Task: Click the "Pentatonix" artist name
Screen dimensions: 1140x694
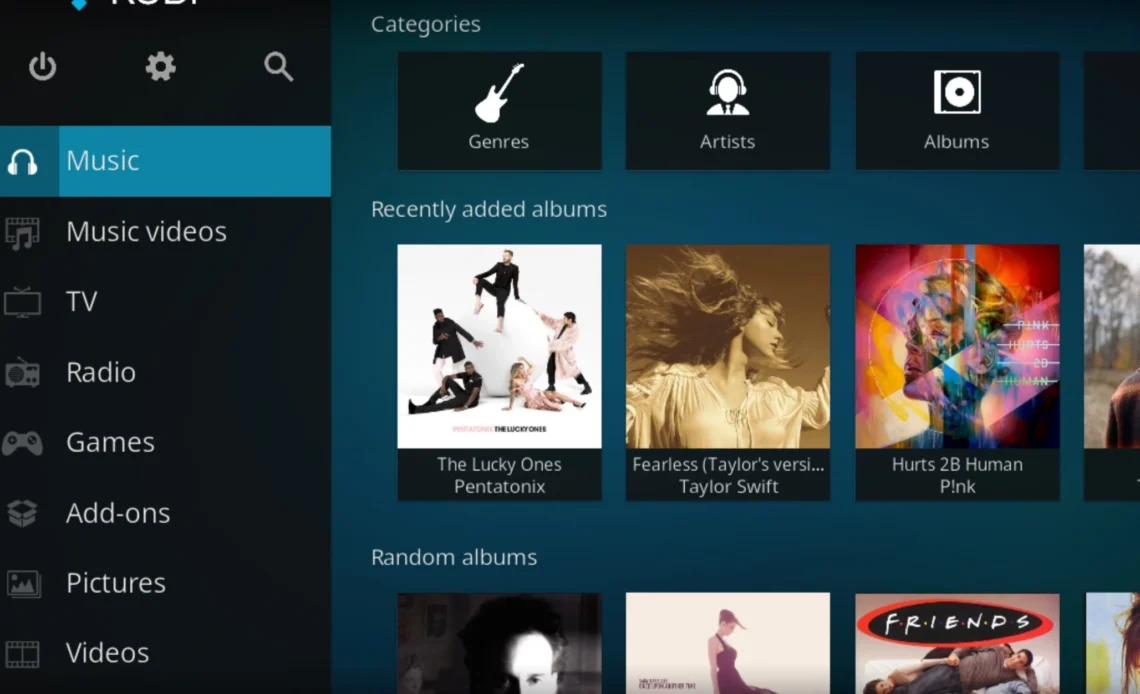Action: (499, 487)
